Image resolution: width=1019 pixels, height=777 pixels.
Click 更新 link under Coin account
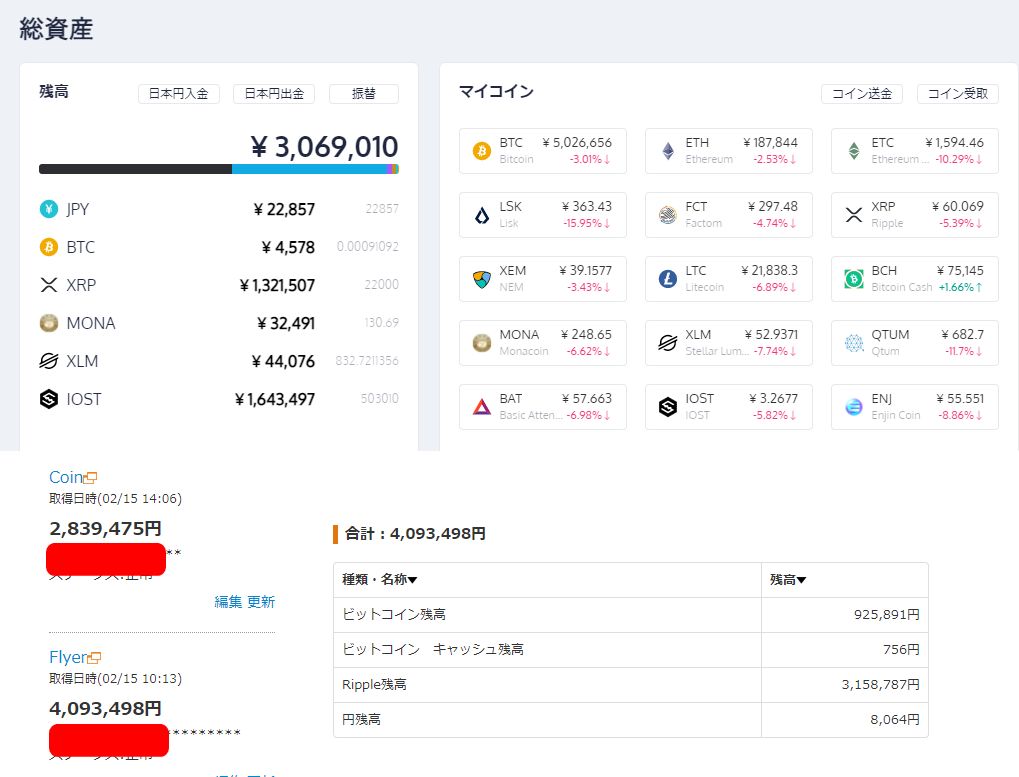pos(261,602)
